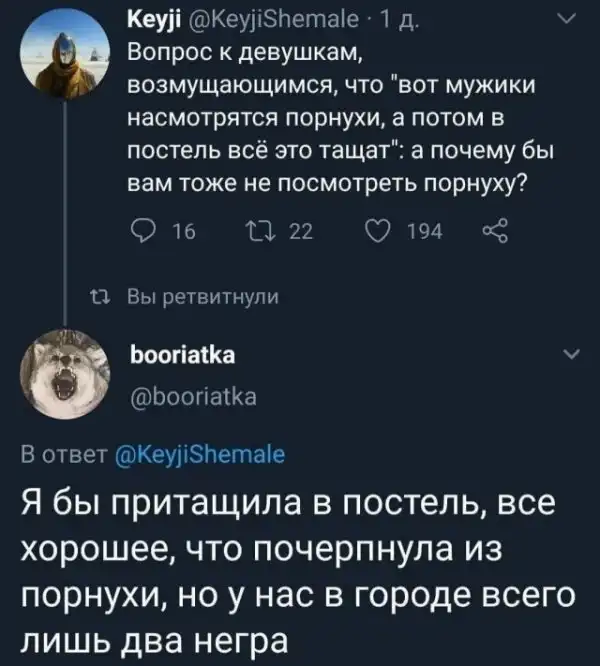Click the Keyji display name

[x=152, y=21]
